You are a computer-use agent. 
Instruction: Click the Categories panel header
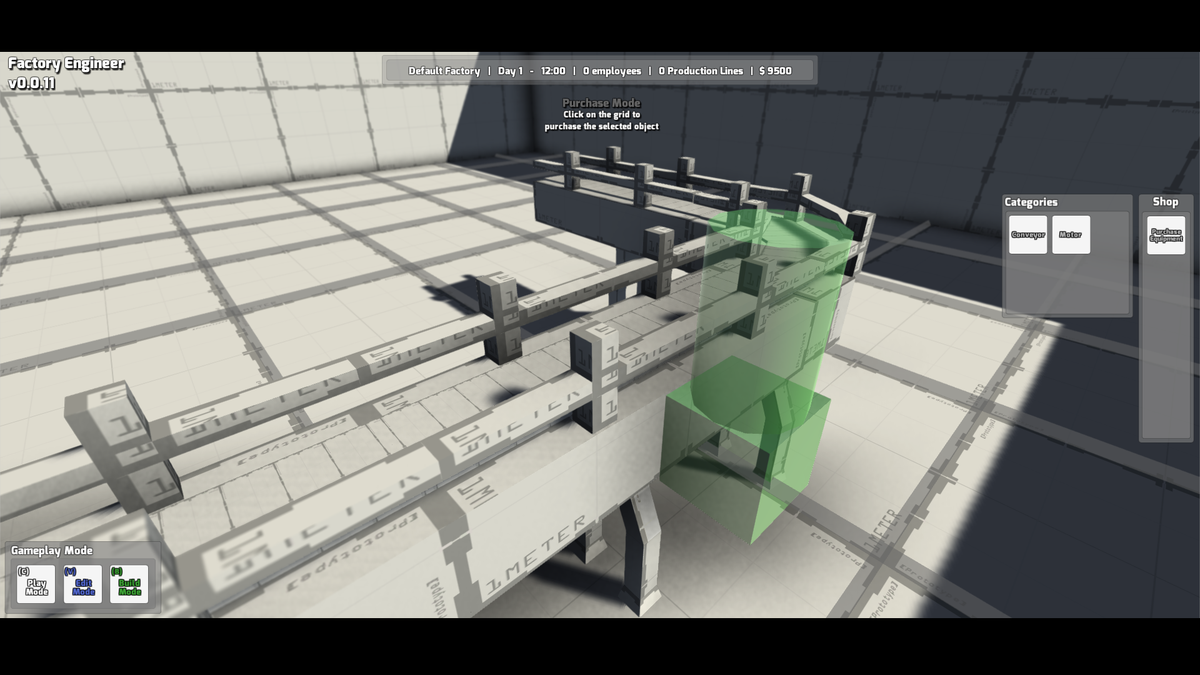click(1031, 202)
